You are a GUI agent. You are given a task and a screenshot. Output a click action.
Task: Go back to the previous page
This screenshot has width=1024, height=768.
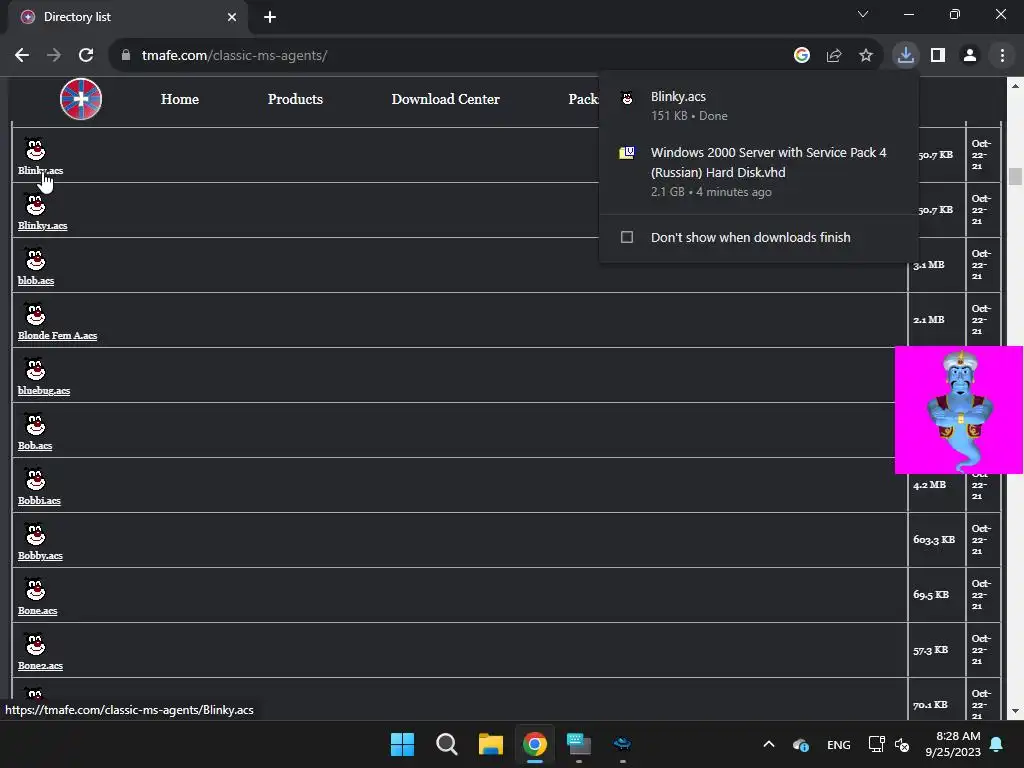tap(22, 56)
